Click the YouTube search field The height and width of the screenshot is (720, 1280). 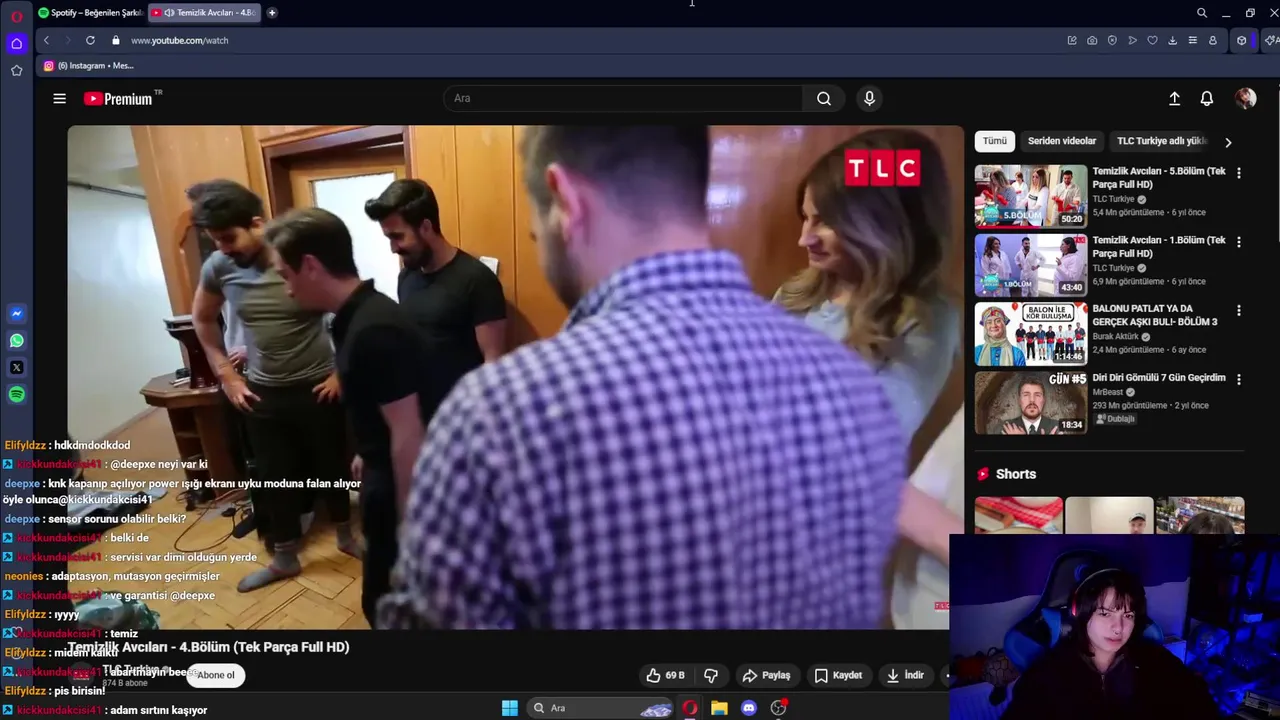coord(624,98)
